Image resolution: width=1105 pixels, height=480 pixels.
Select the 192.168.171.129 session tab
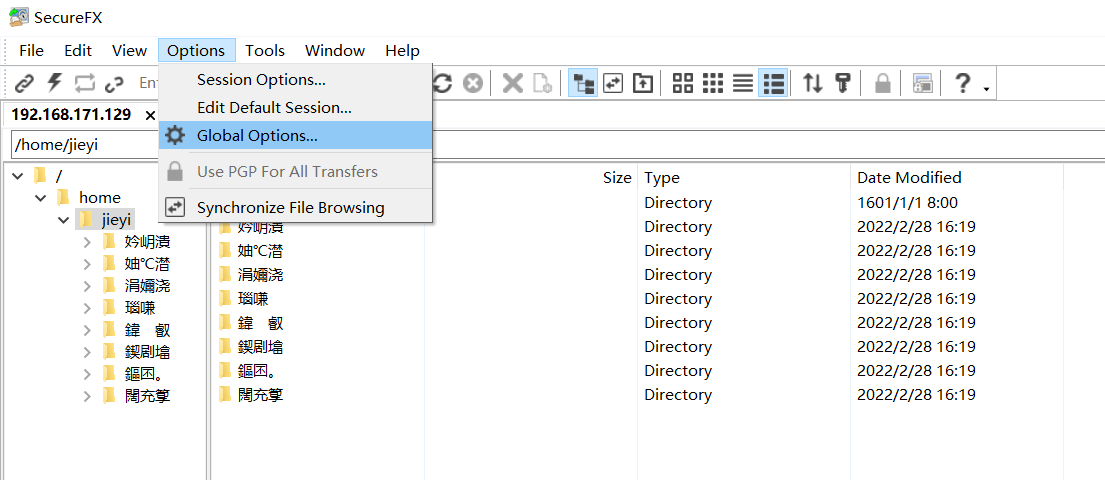coord(71,115)
